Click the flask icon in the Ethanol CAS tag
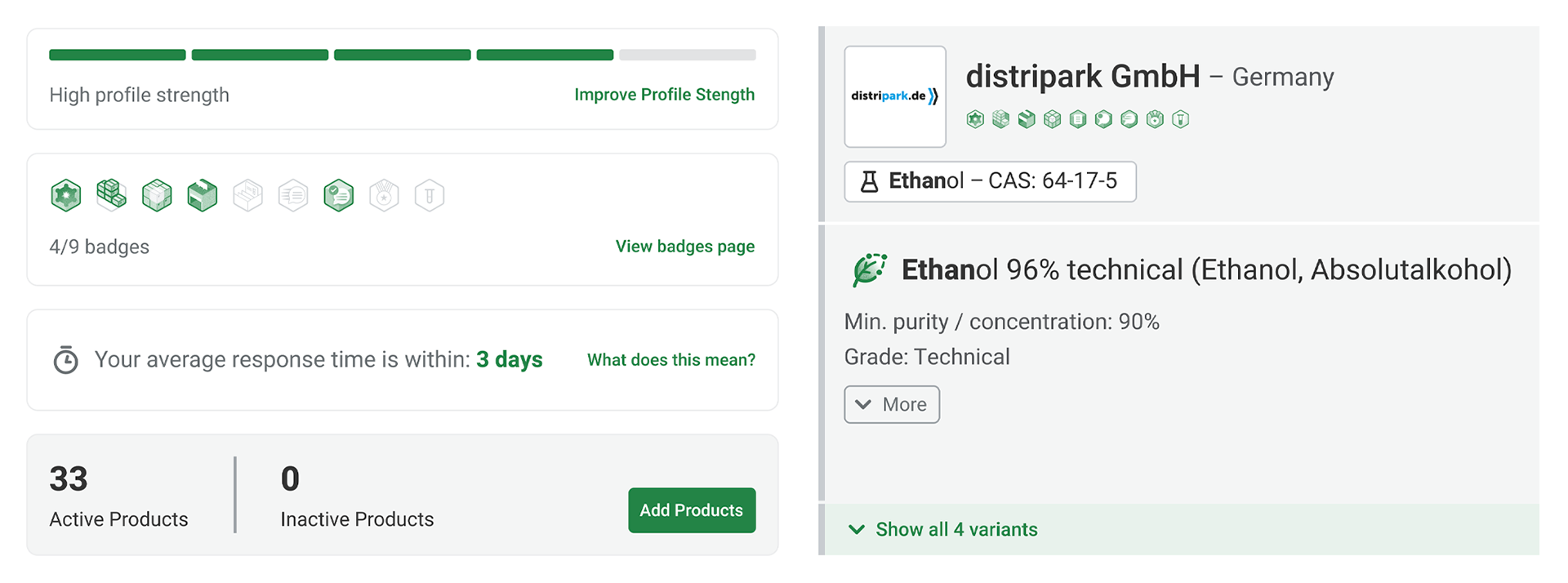Screen dimensions: 1568x583 point(870,181)
